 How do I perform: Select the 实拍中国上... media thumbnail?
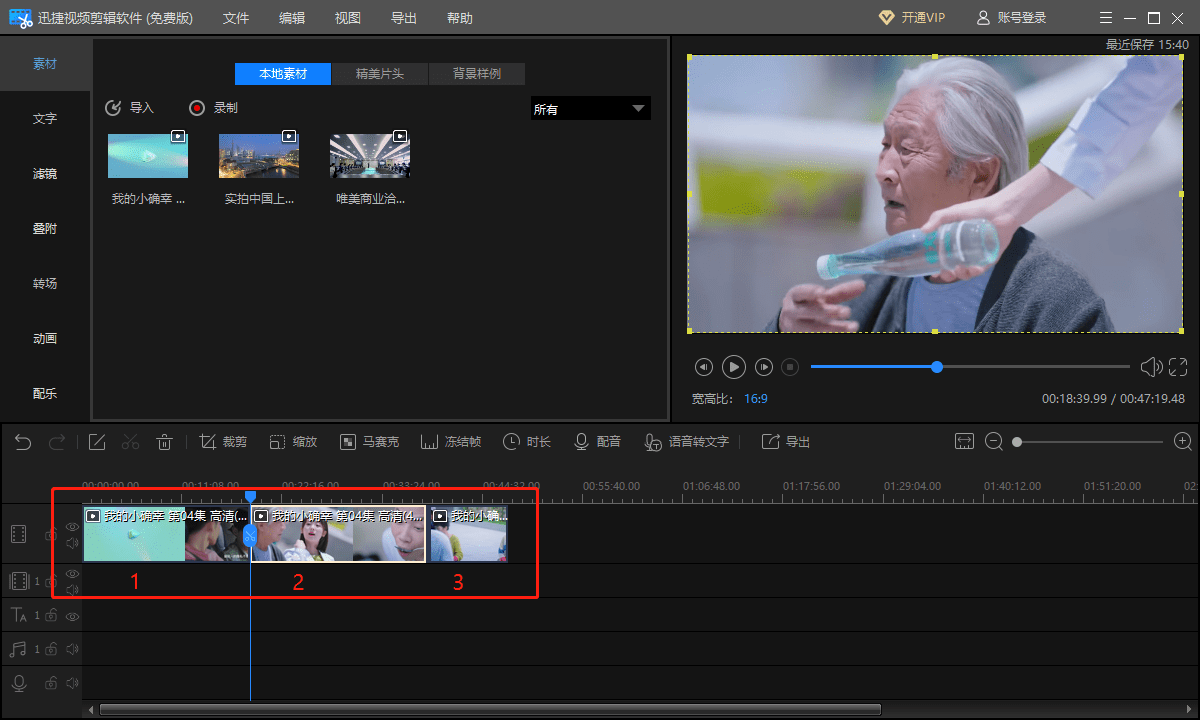coord(259,155)
